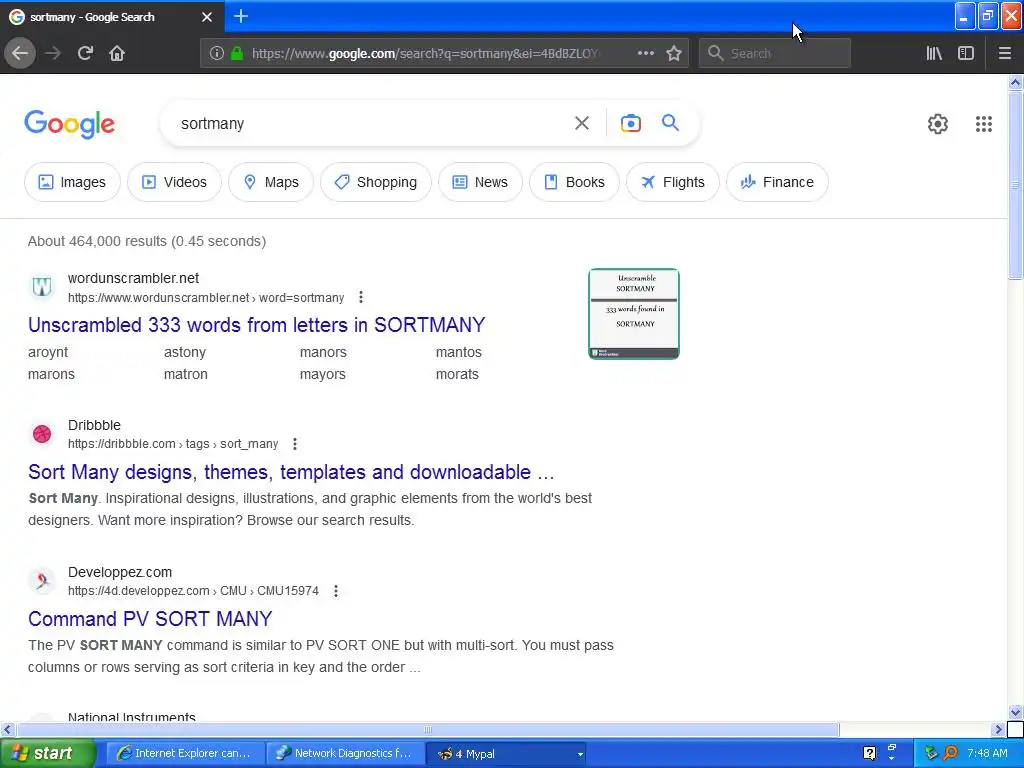This screenshot has width=1024, height=768.
Task: Focus the browser address bar URL
Action: pyautogui.click(x=424, y=53)
